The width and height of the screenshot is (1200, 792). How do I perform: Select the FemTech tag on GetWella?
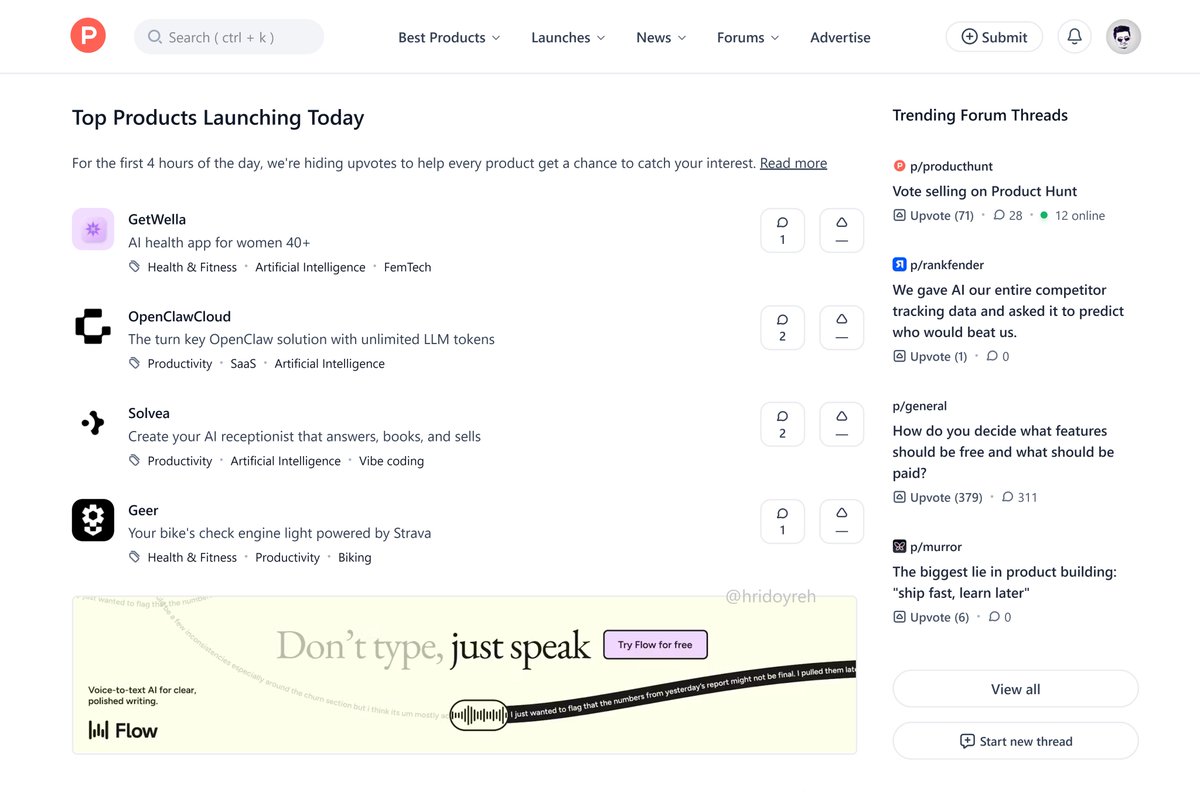pyautogui.click(x=408, y=267)
